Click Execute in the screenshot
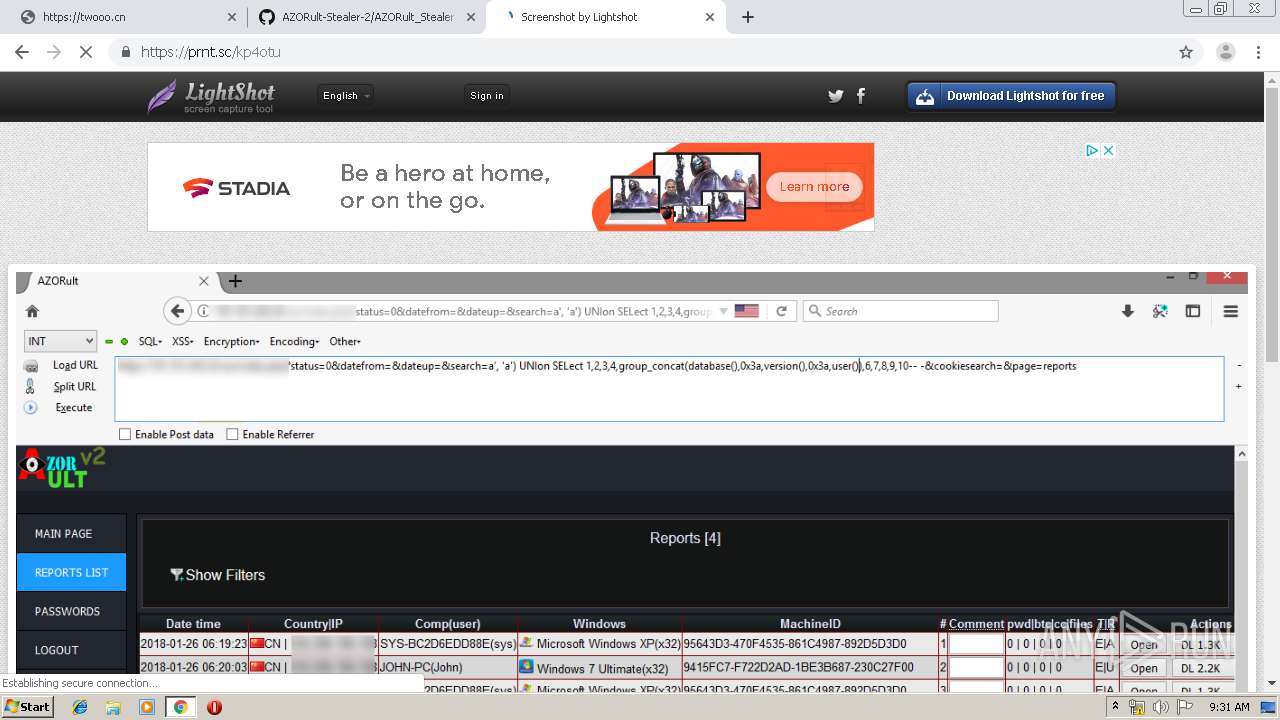1280x720 pixels. point(74,407)
